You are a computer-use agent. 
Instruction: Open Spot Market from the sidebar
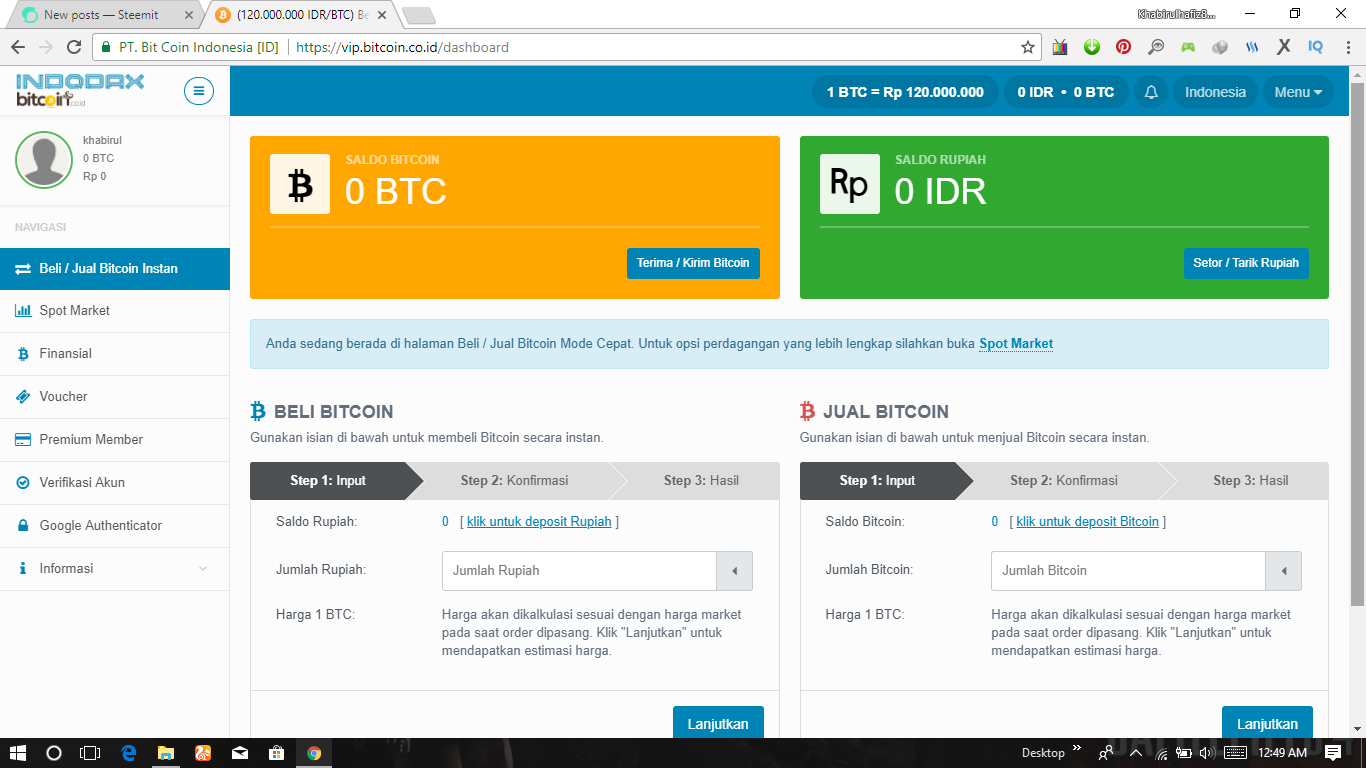click(x=115, y=310)
